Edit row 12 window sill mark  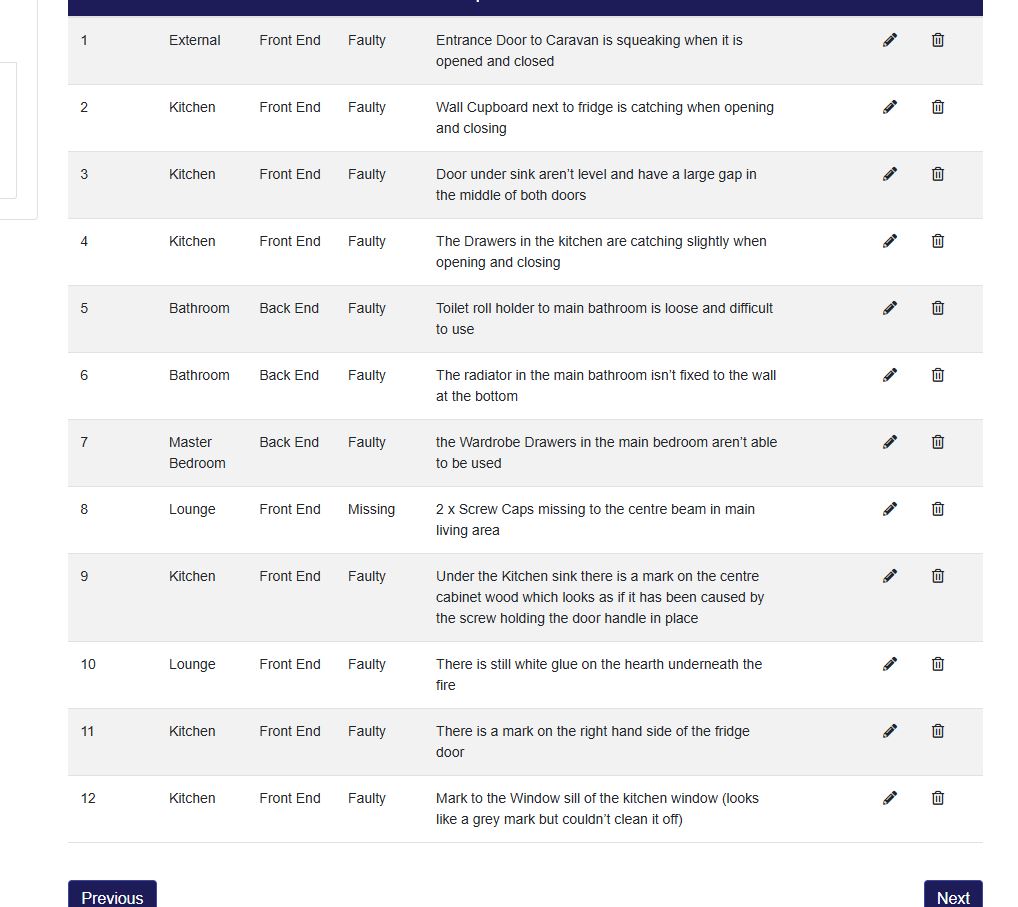(x=890, y=798)
